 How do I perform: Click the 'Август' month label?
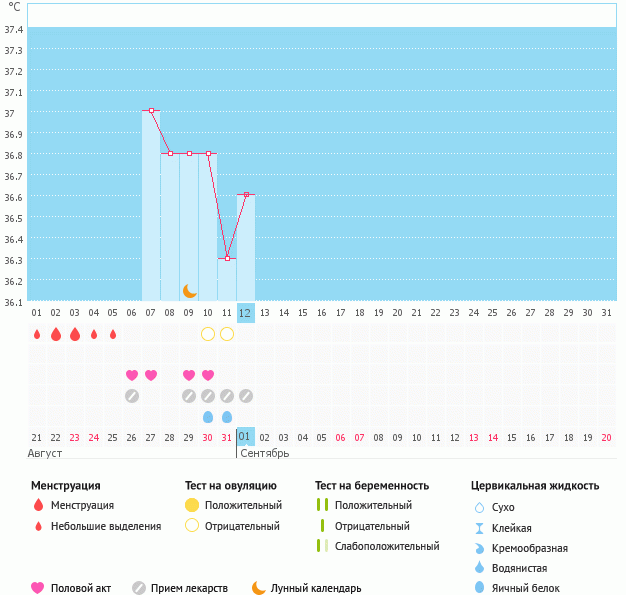pyautogui.click(x=45, y=453)
